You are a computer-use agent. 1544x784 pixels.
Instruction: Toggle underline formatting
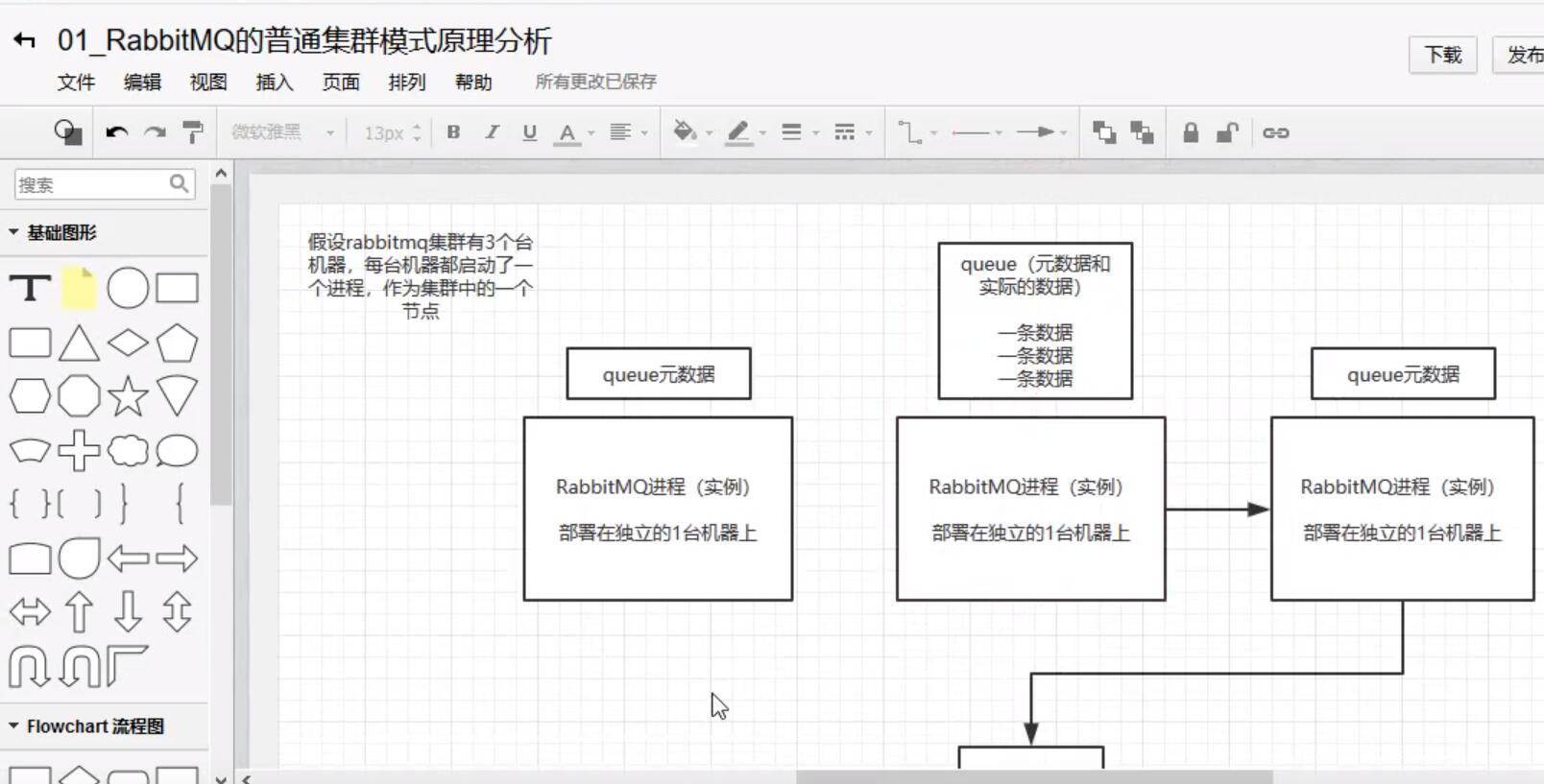pos(529,132)
